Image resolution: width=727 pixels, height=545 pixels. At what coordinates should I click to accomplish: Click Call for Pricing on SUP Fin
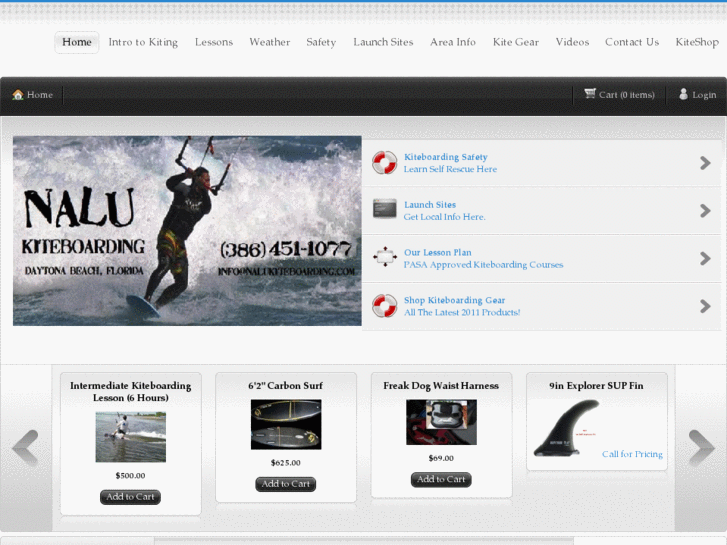(632, 454)
